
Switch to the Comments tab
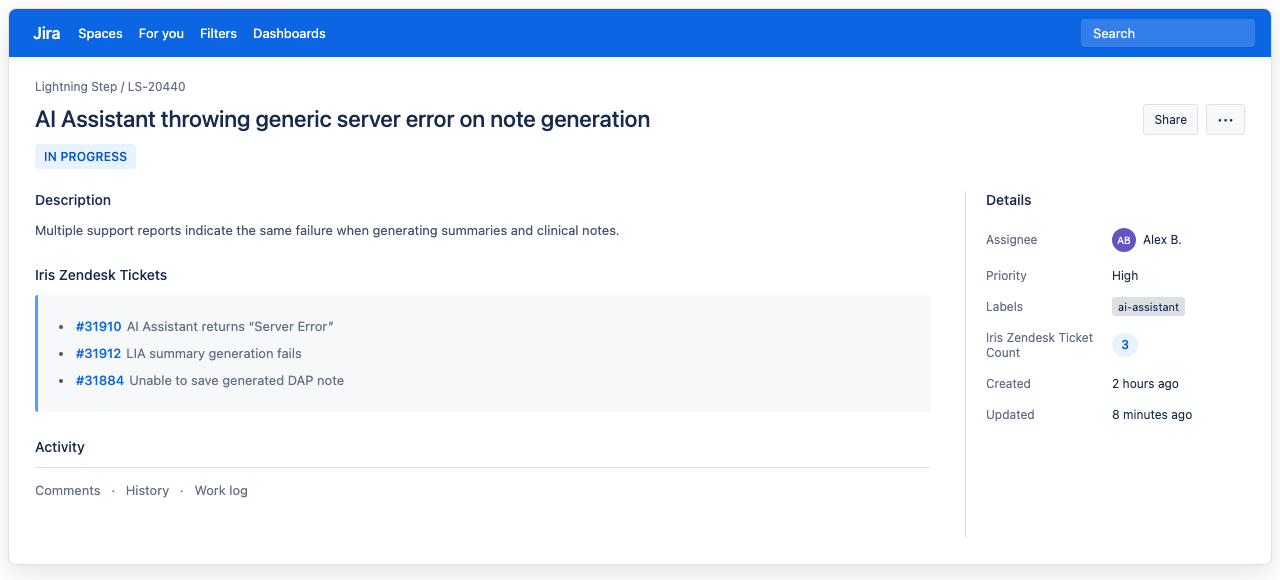pyautogui.click(x=68, y=491)
